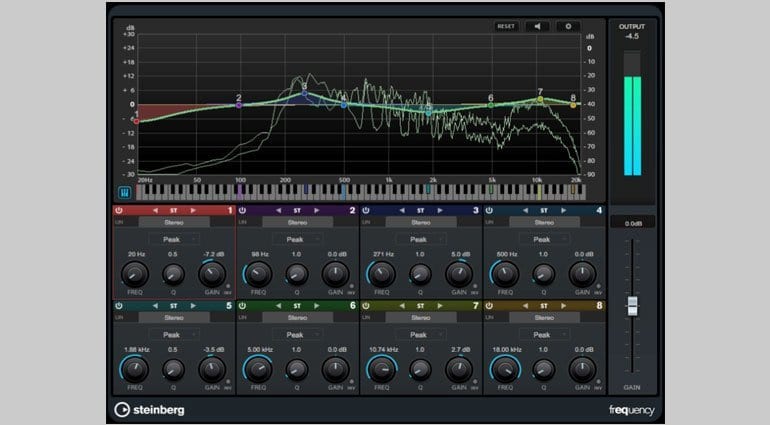
Task: Click the RESET button
Action: point(506,27)
